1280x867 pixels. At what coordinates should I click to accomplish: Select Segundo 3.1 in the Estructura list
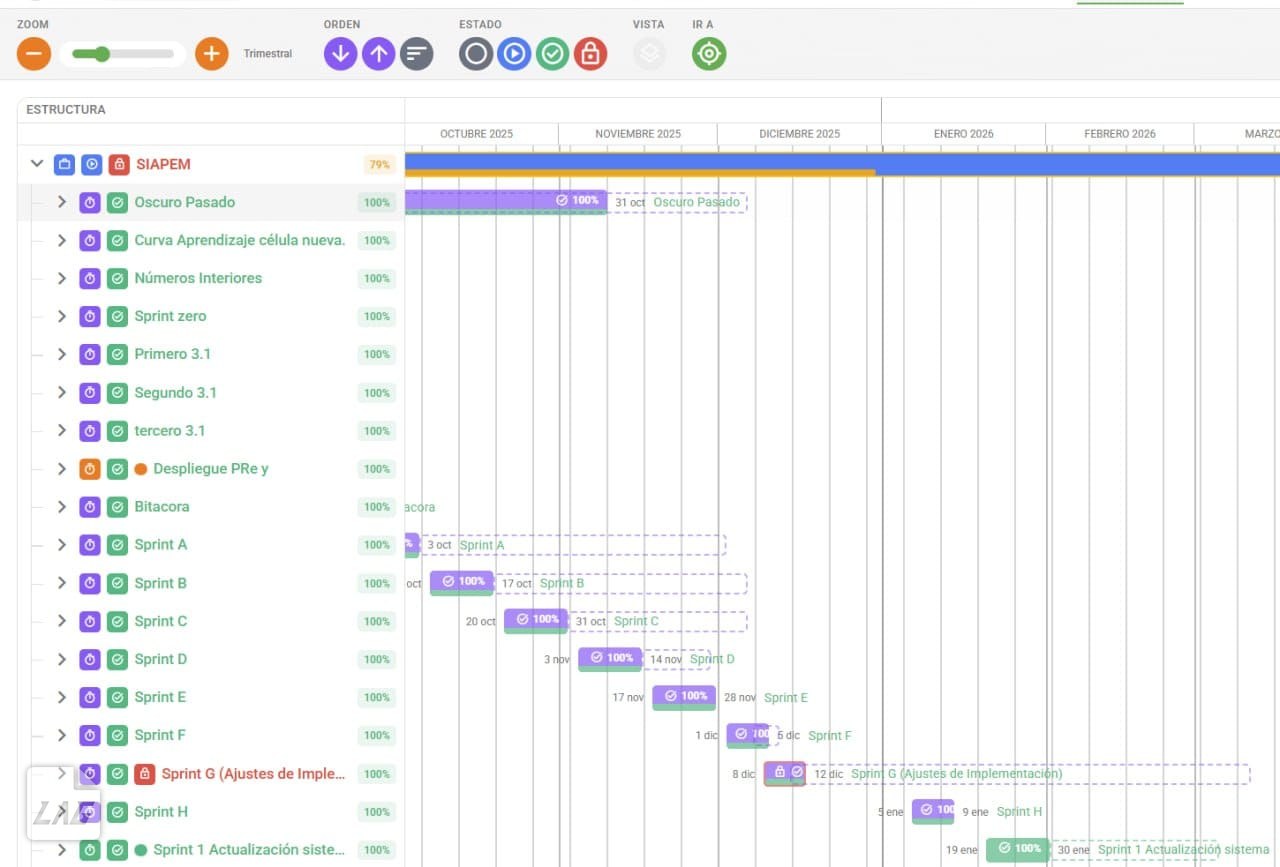[176, 393]
